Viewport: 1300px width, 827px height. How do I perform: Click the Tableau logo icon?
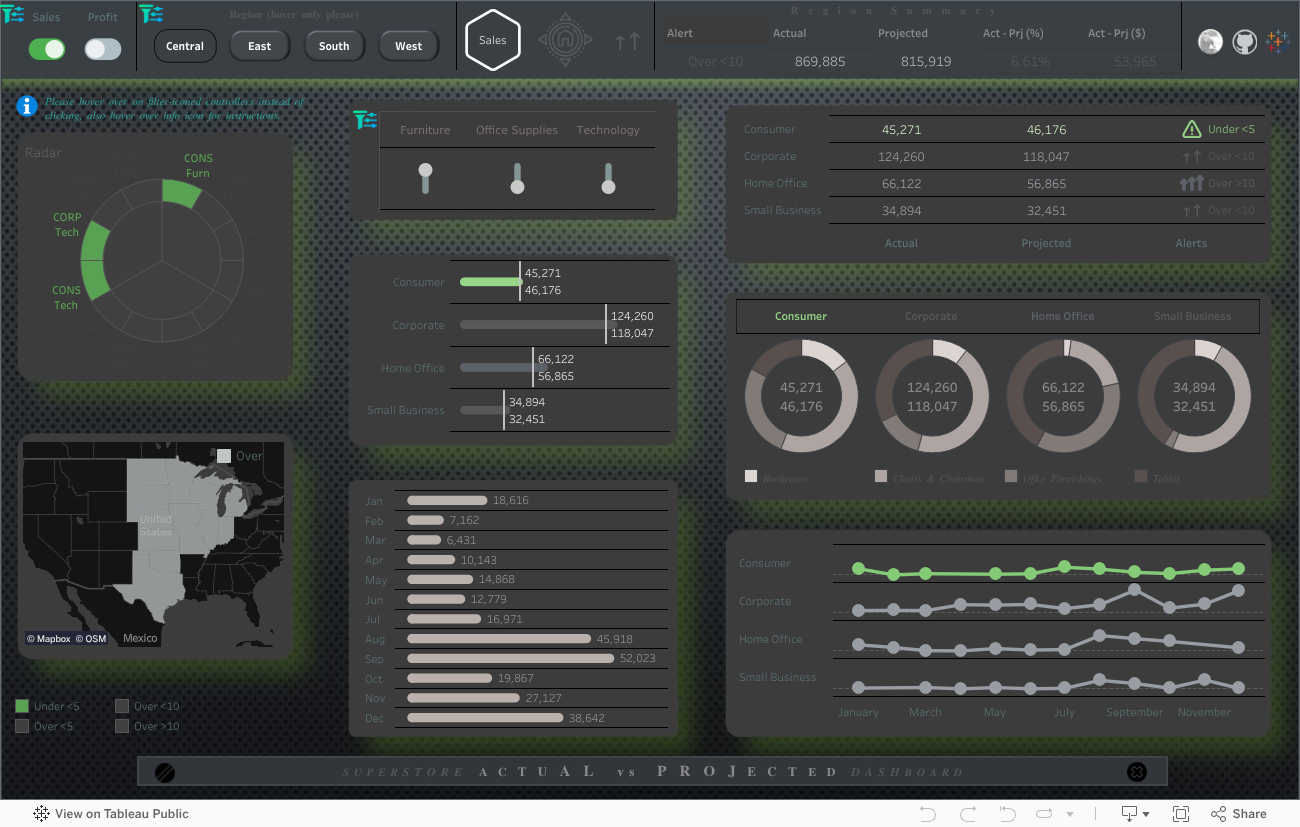1277,41
